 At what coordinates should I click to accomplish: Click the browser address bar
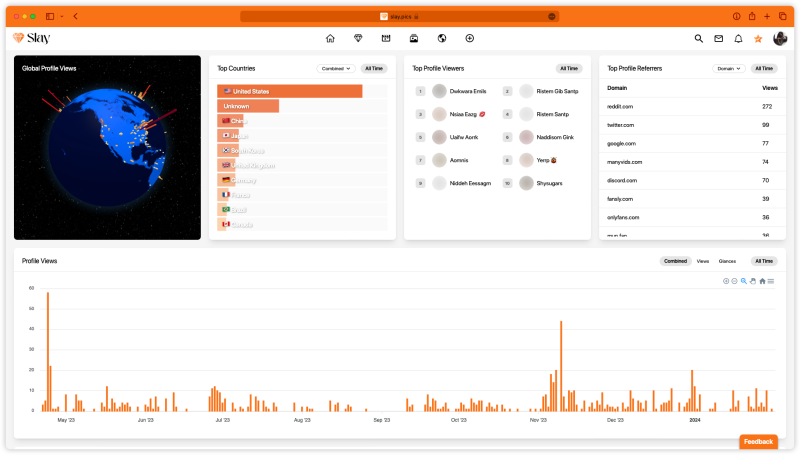[399, 16]
